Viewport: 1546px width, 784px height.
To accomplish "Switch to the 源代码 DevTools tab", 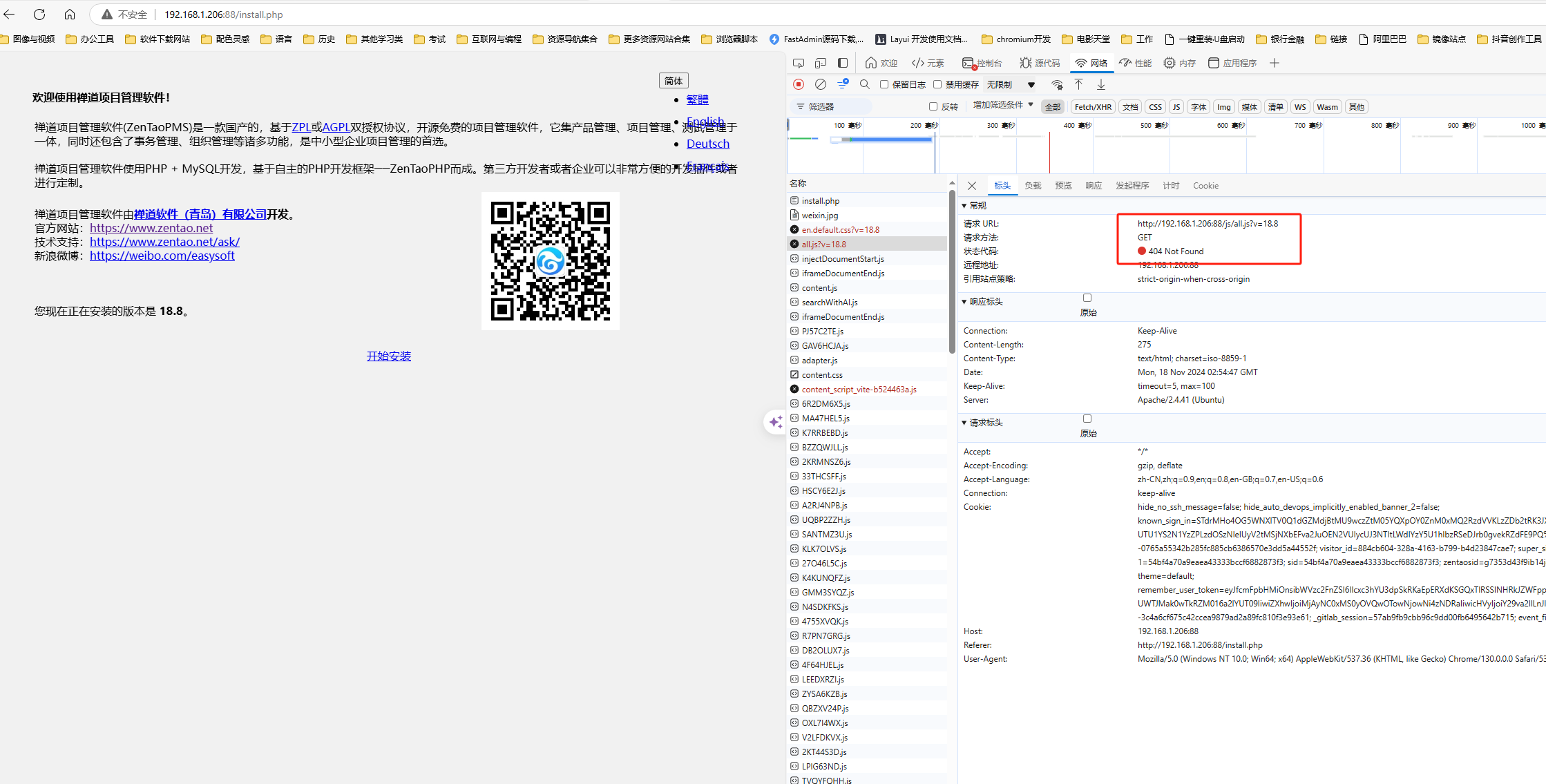I will click(x=1040, y=63).
